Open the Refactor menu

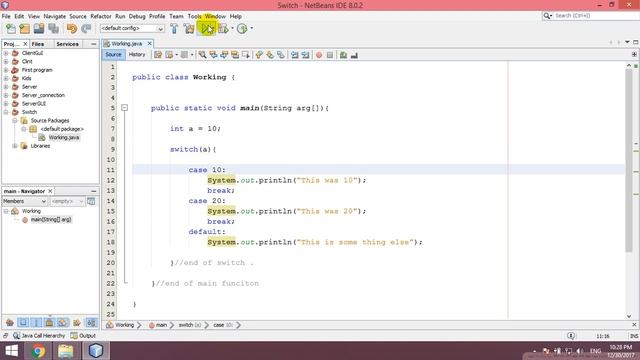[101, 16]
